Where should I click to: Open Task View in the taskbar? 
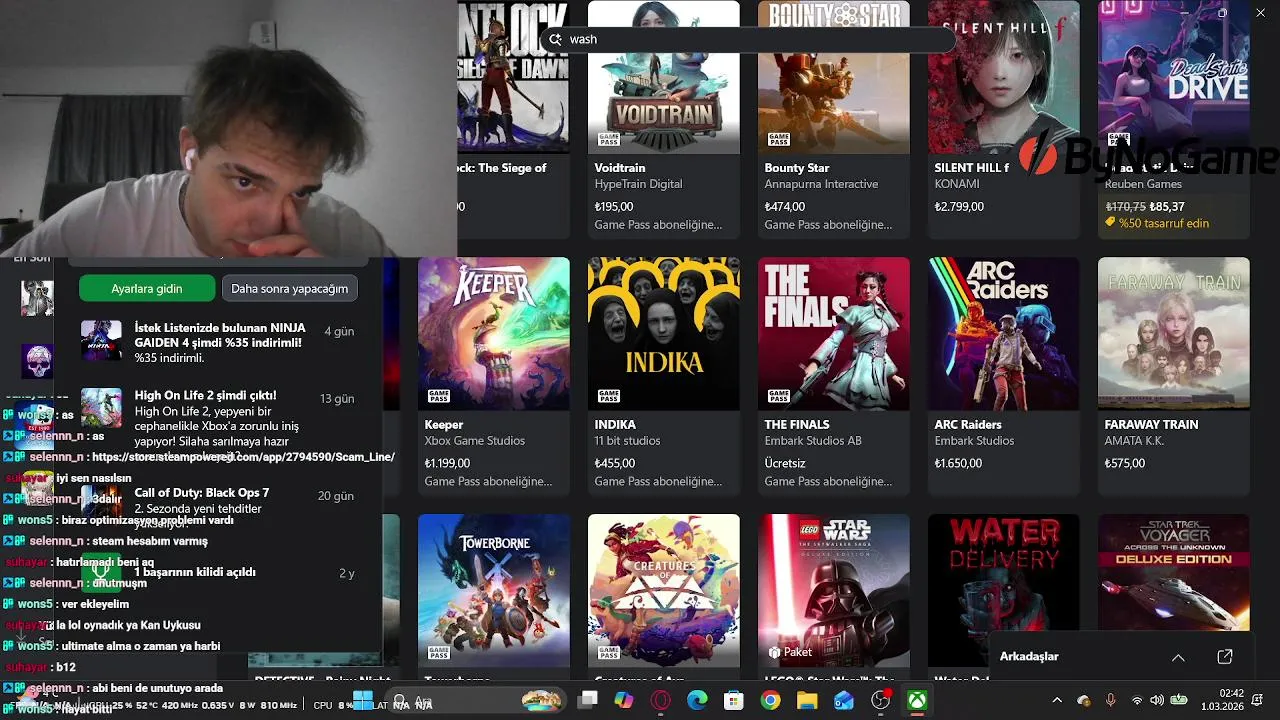(x=588, y=700)
